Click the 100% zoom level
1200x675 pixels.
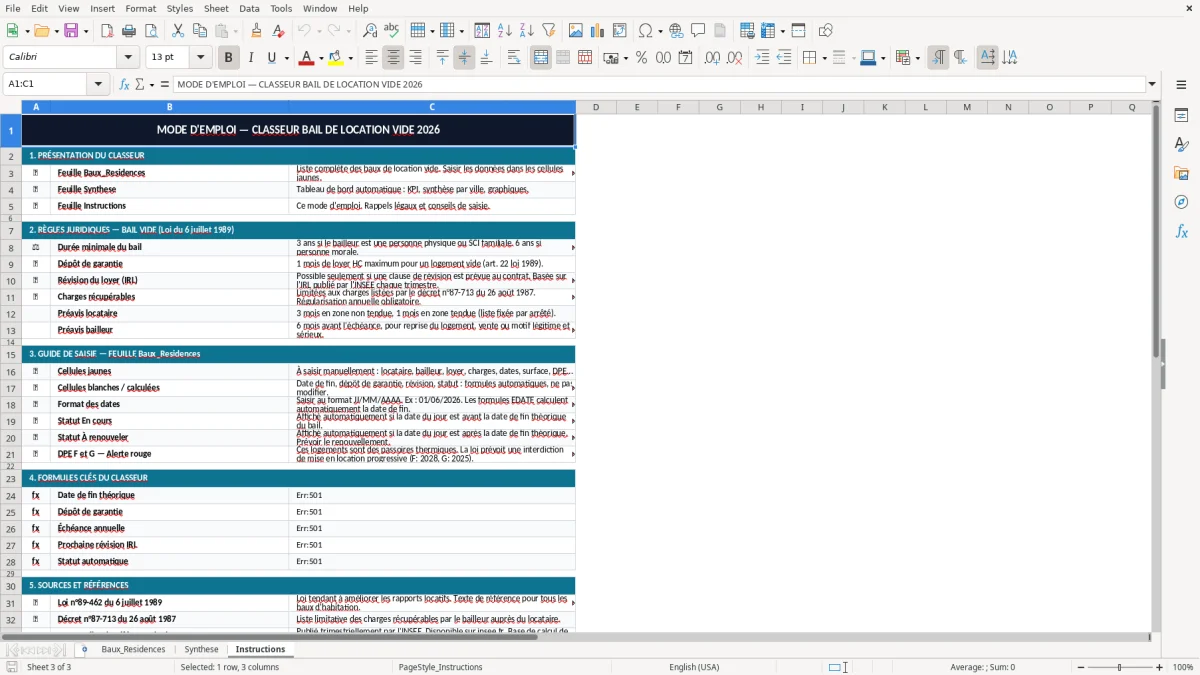pos(1183,667)
